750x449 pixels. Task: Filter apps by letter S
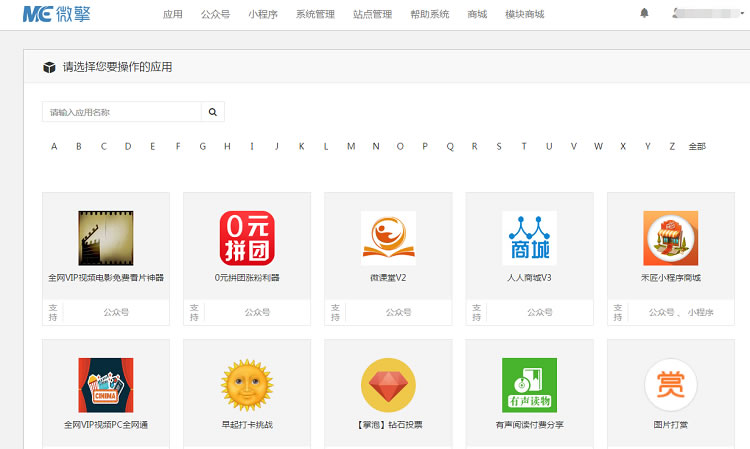point(499,146)
